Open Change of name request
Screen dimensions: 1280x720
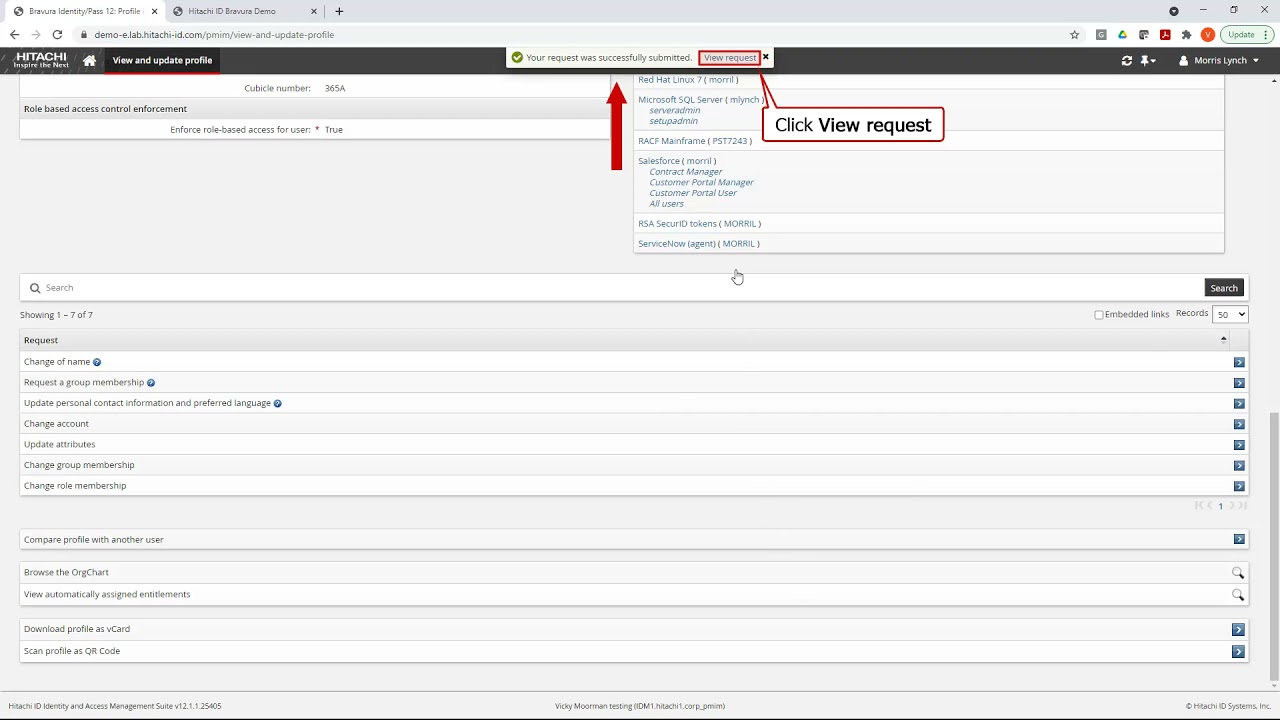coord(57,362)
